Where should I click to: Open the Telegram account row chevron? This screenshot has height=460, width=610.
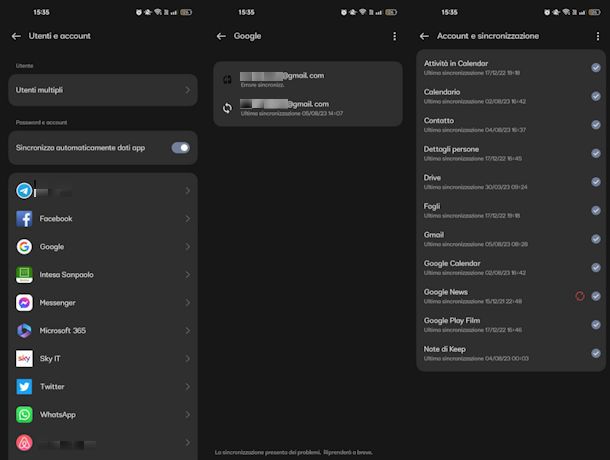point(188,191)
